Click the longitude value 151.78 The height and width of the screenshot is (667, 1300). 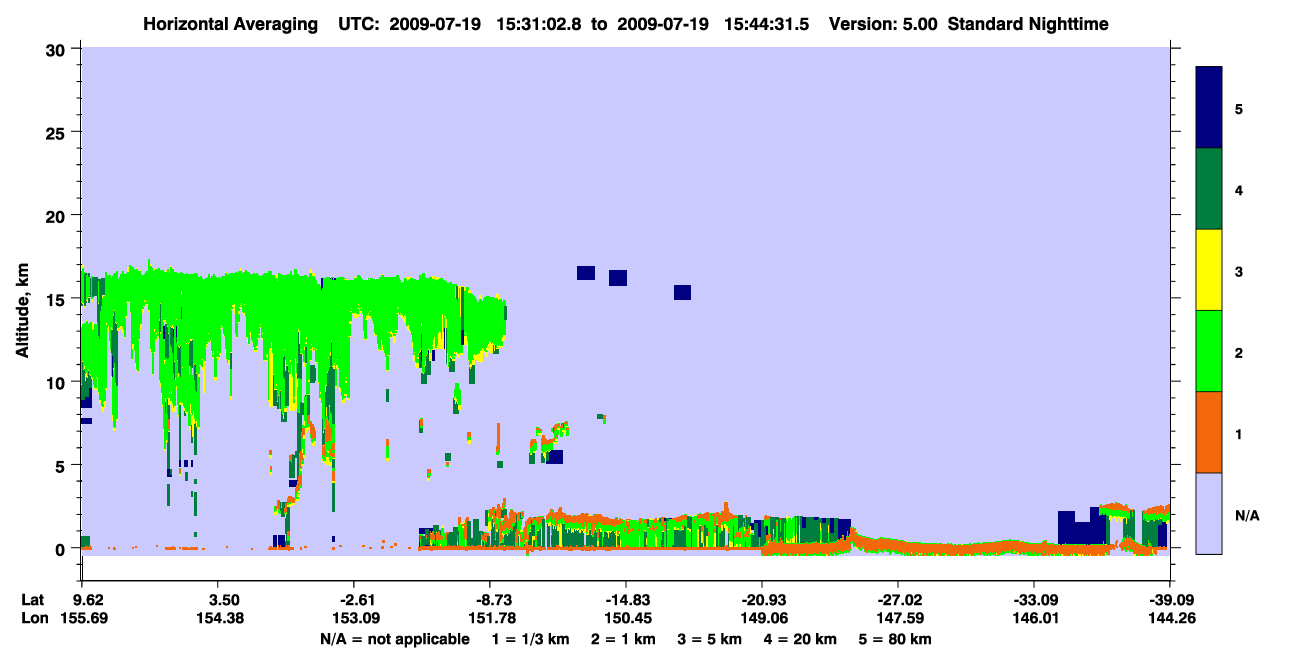pos(490,618)
